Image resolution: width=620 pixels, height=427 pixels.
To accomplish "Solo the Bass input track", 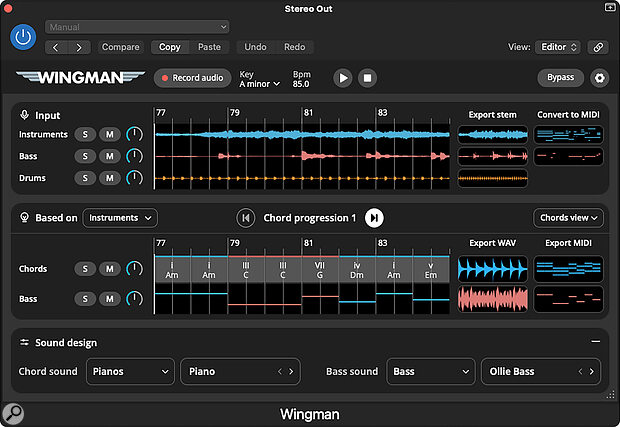I will pyautogui.click(x=86, y=156).
